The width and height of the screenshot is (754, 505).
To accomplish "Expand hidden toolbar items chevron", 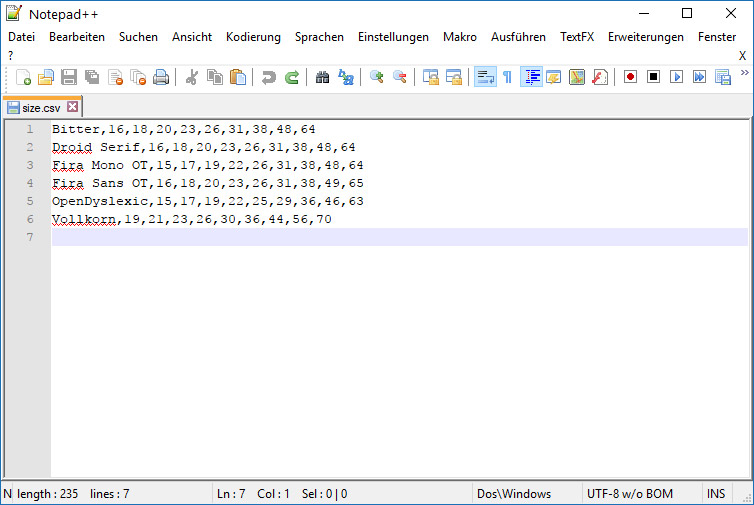I will tap(744, 73).
